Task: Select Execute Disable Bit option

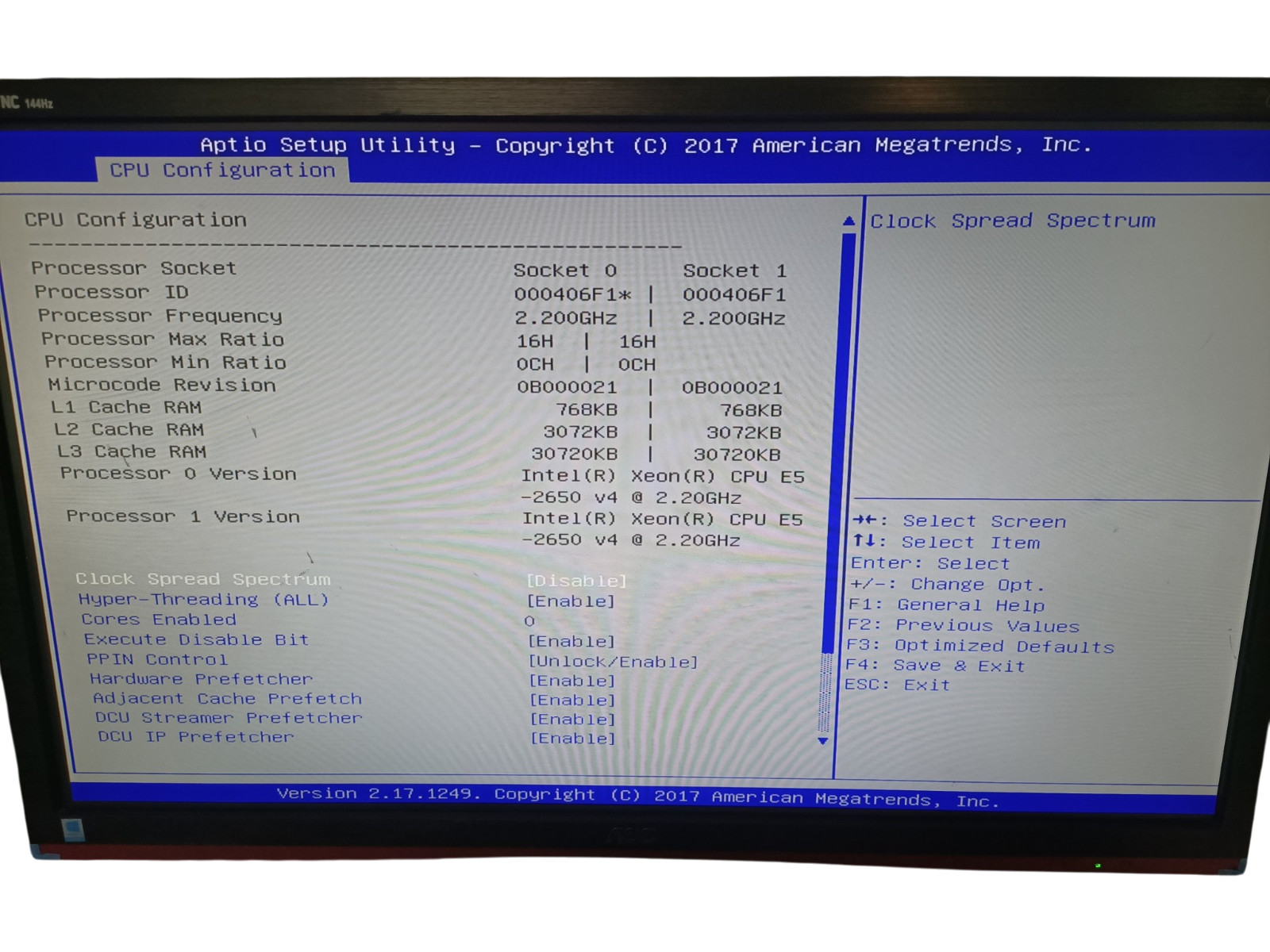Action: click(x=196, y=639)
